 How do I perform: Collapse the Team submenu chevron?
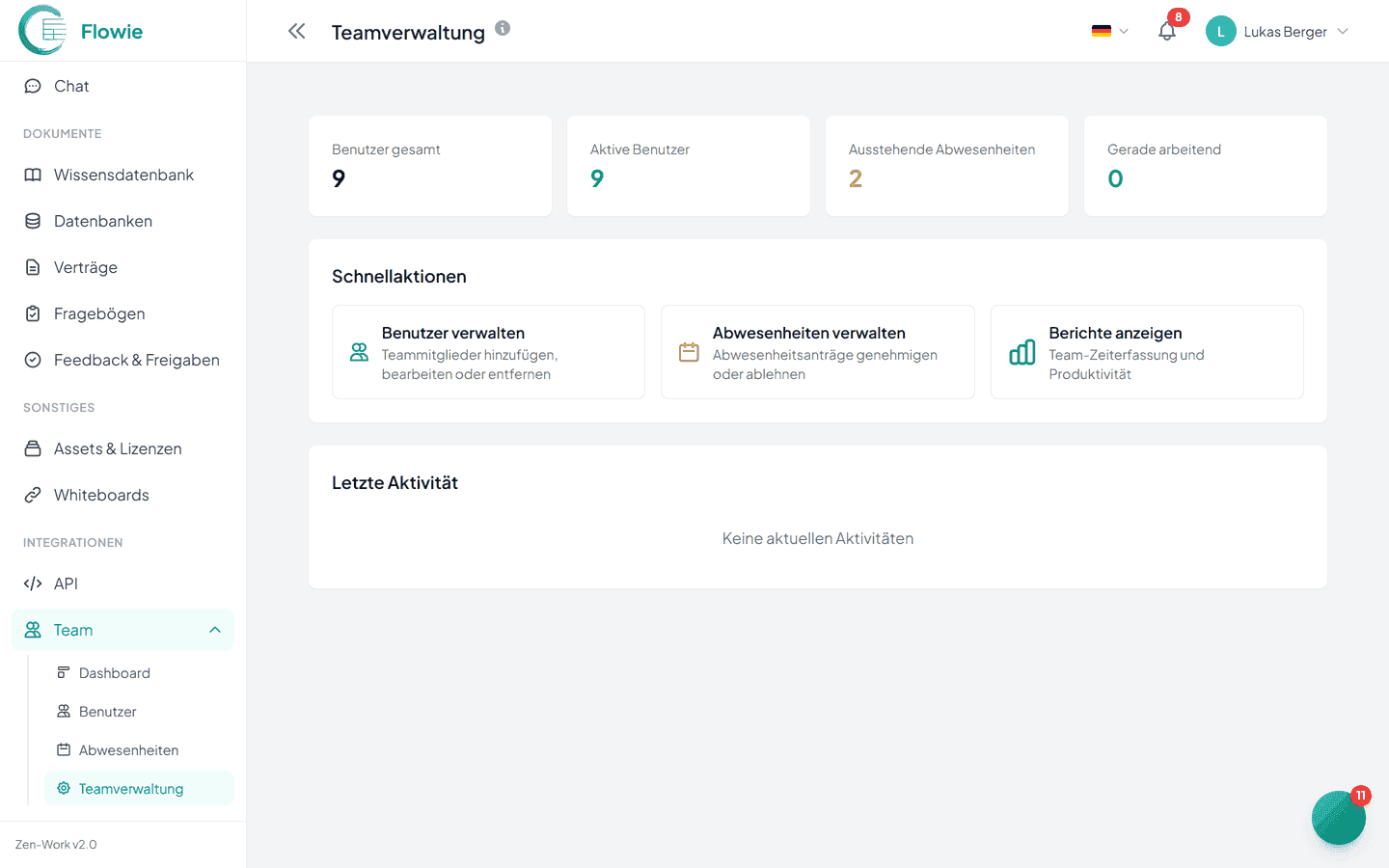pos(215,630)
